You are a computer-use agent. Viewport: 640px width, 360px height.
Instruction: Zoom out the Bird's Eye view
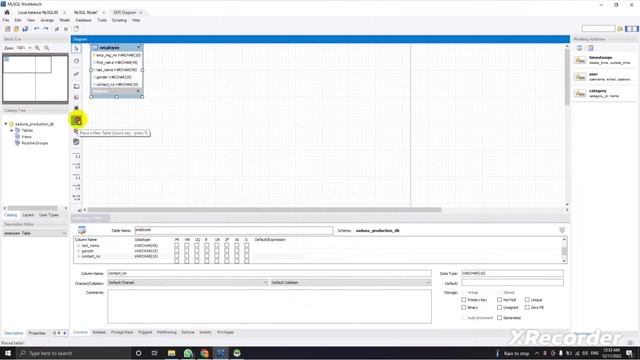47,48
